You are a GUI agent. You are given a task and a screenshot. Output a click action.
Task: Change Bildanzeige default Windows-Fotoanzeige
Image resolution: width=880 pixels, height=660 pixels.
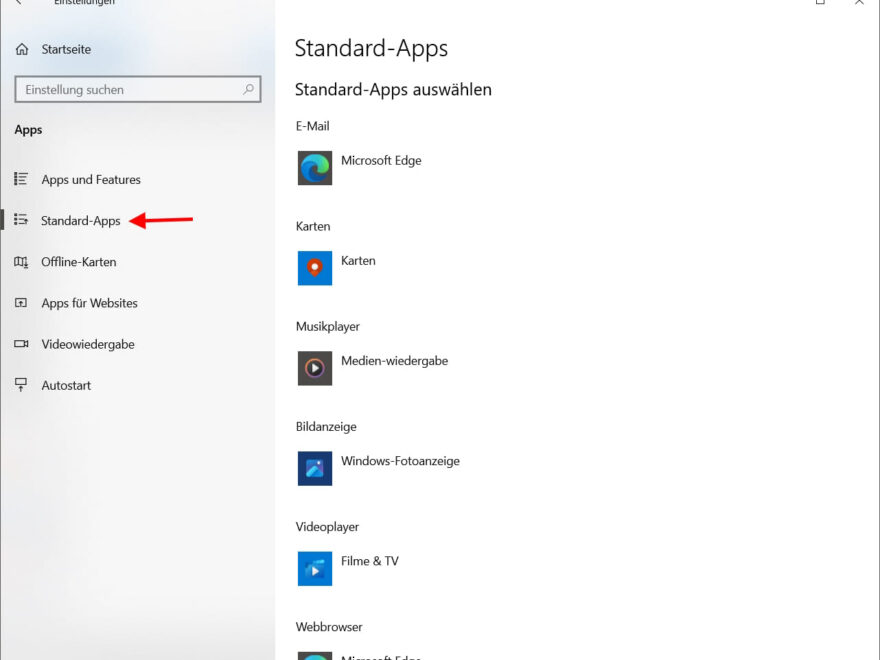[401, 461]
